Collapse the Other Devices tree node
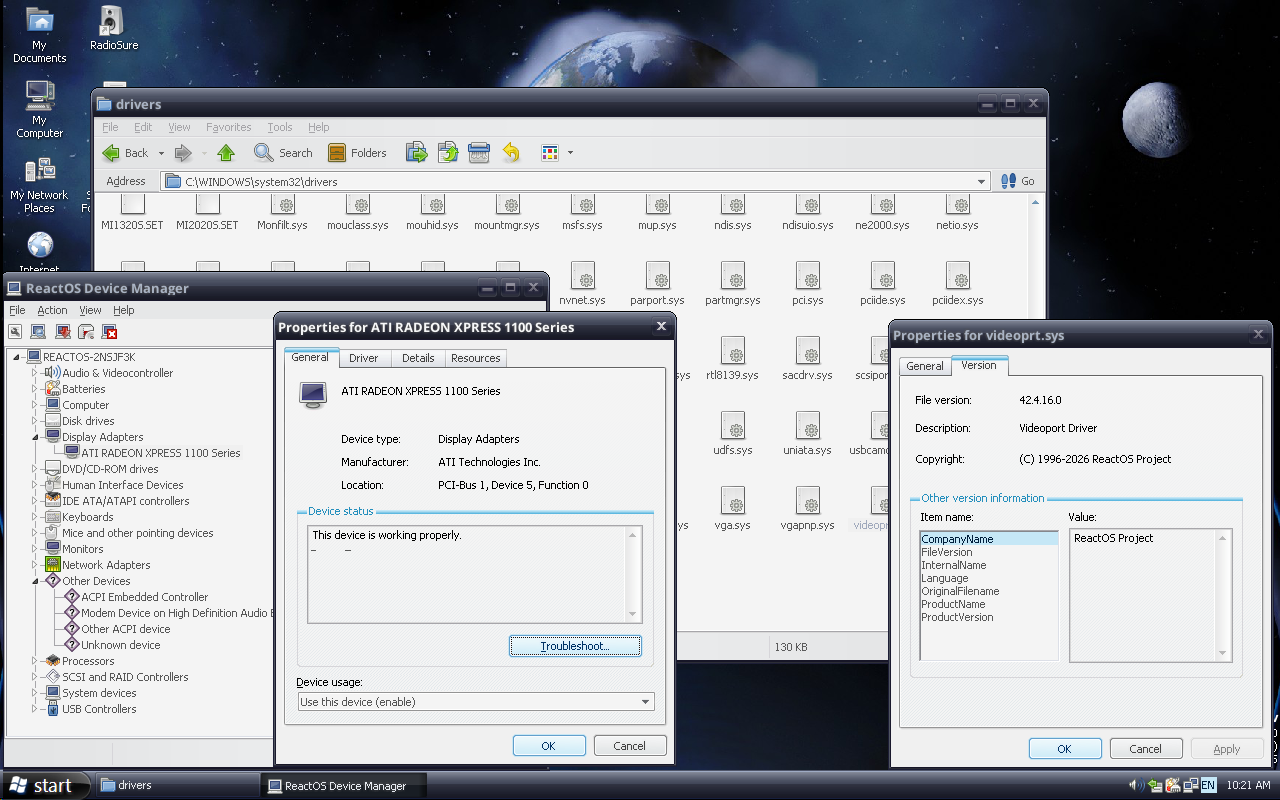The height and width of the screenshot is (800, 1280). tap(35, 581)
